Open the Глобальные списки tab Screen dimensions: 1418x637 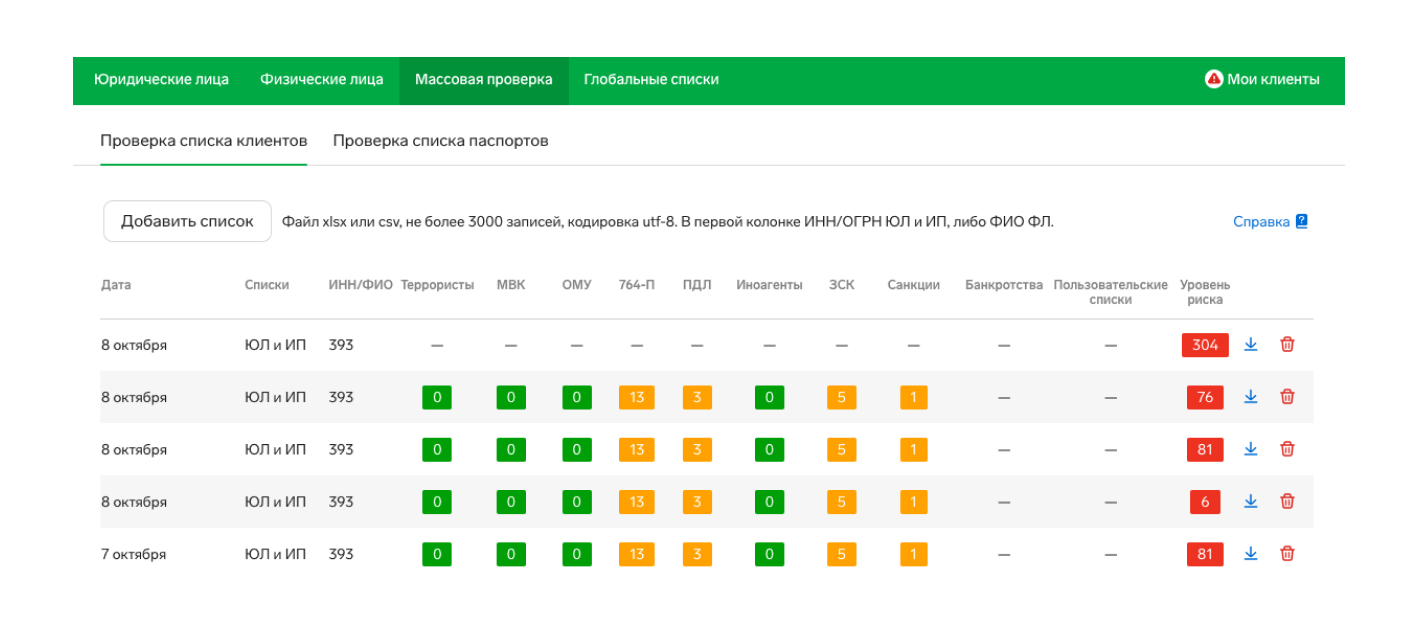tap(651, 80)
